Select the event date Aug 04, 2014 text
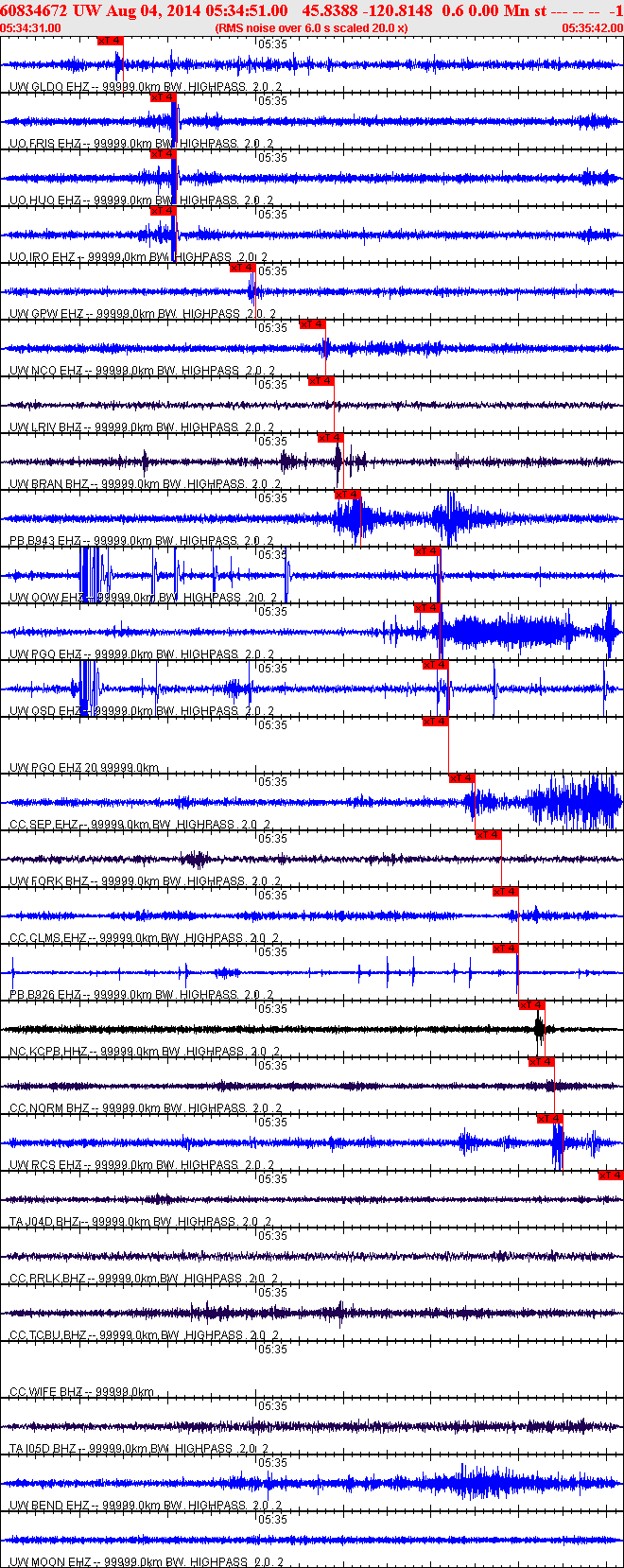Image resolution: width=624 pixels, height=1568 pixels. pos(153,10)
